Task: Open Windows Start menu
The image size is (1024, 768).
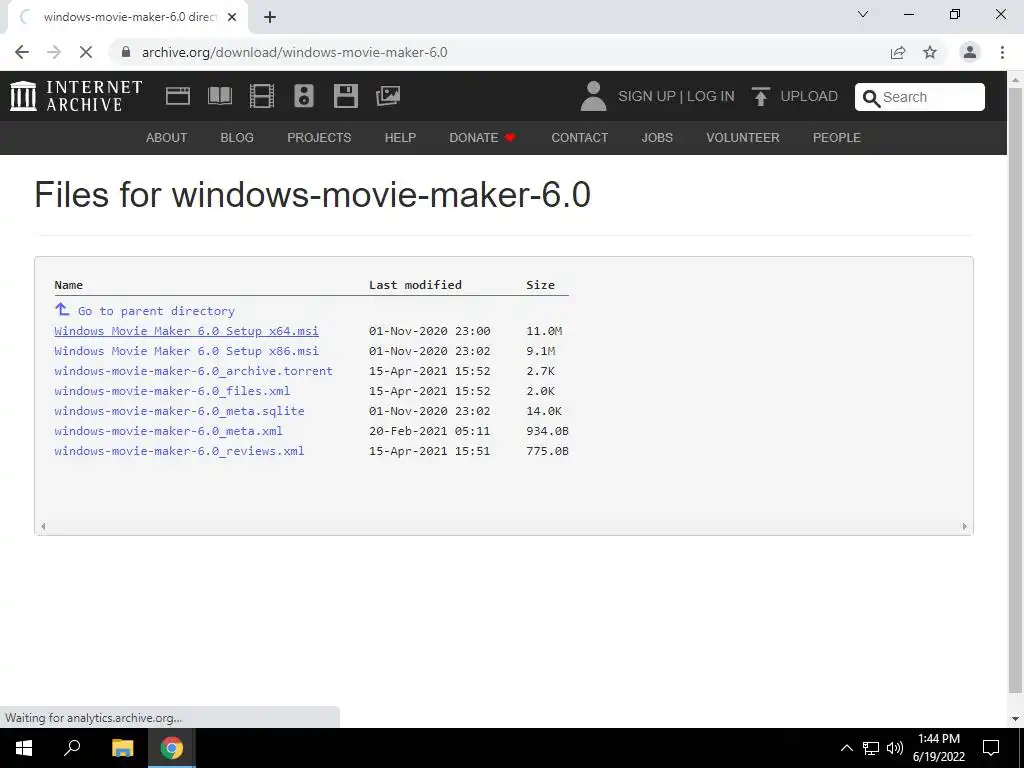Action: (x=24, y=748)
